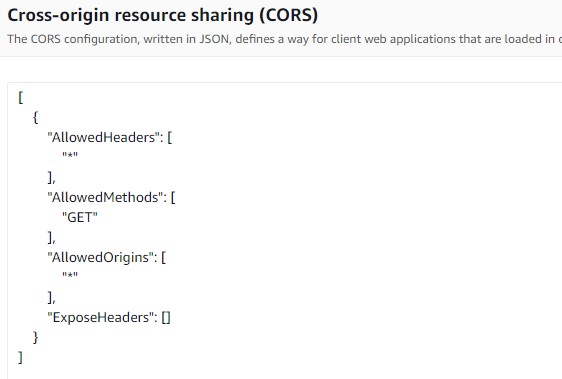Viewport: 562px width, 379px height.
Task: Click the word JSON in the description
Action: coord(214,39)
